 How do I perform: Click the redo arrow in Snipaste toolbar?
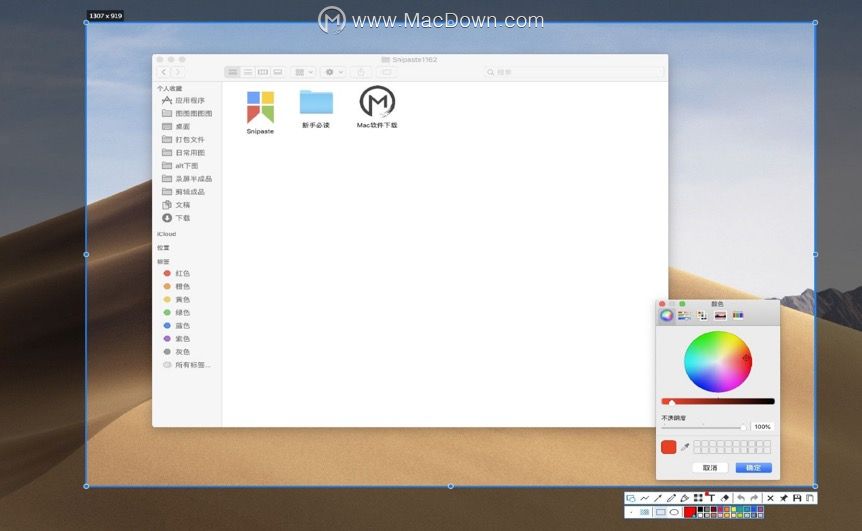pyautogui.click(x=754, y=498)
